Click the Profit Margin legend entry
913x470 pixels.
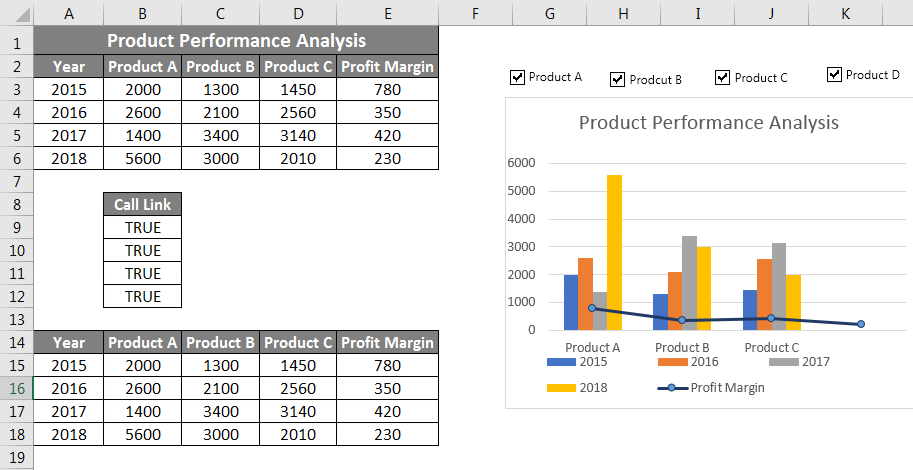click(x=711, y=388)
